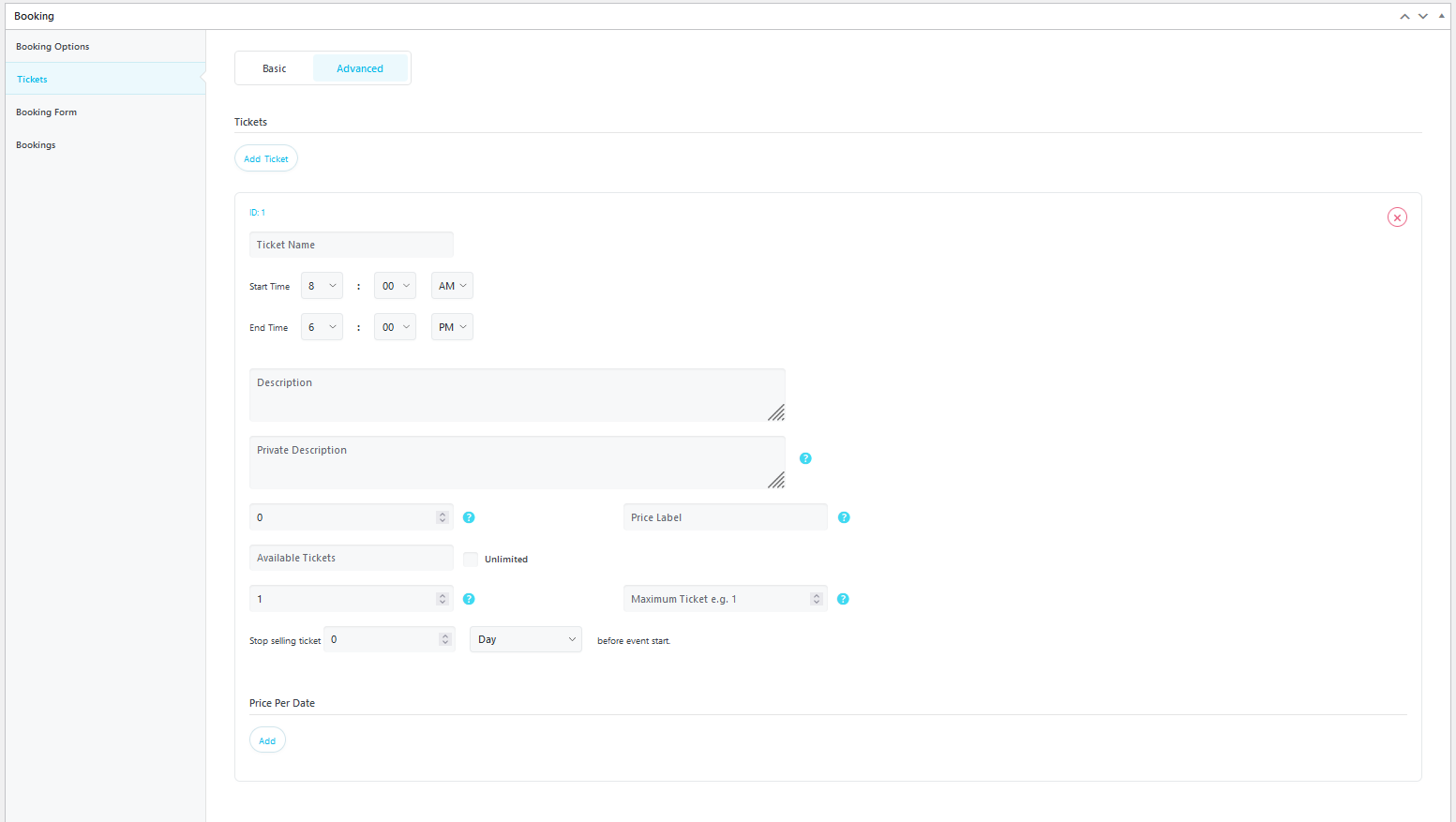This screenshot has height=822, width=1456.
Task: Open help icon beside the field showing 1
Action: click(x=469, y=599)
